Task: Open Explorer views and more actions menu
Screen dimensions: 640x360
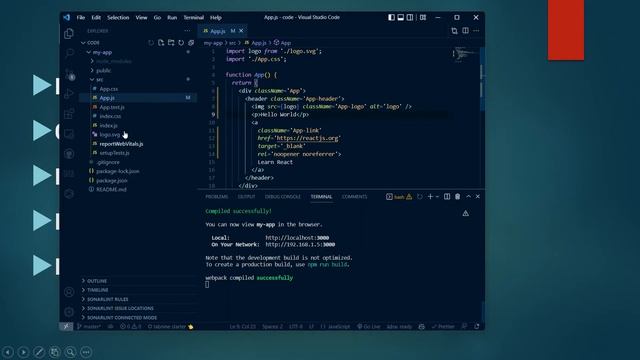Action: [x=187, y=31]
